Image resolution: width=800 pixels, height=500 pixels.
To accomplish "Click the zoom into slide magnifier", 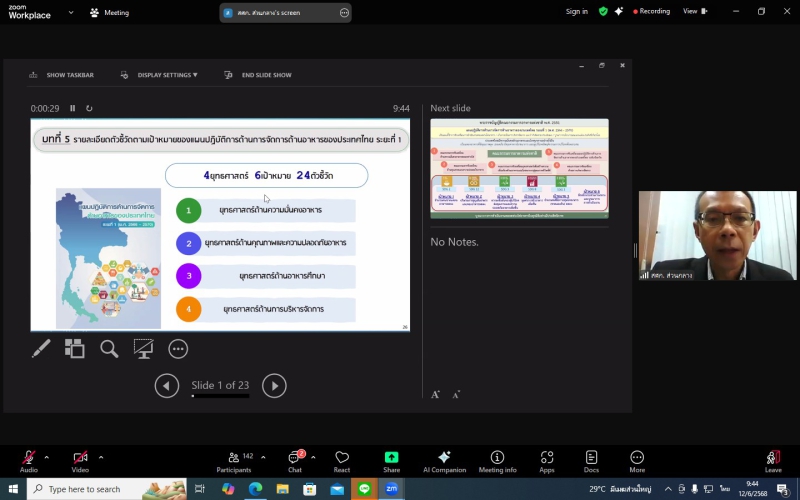I will pos(109,349).
